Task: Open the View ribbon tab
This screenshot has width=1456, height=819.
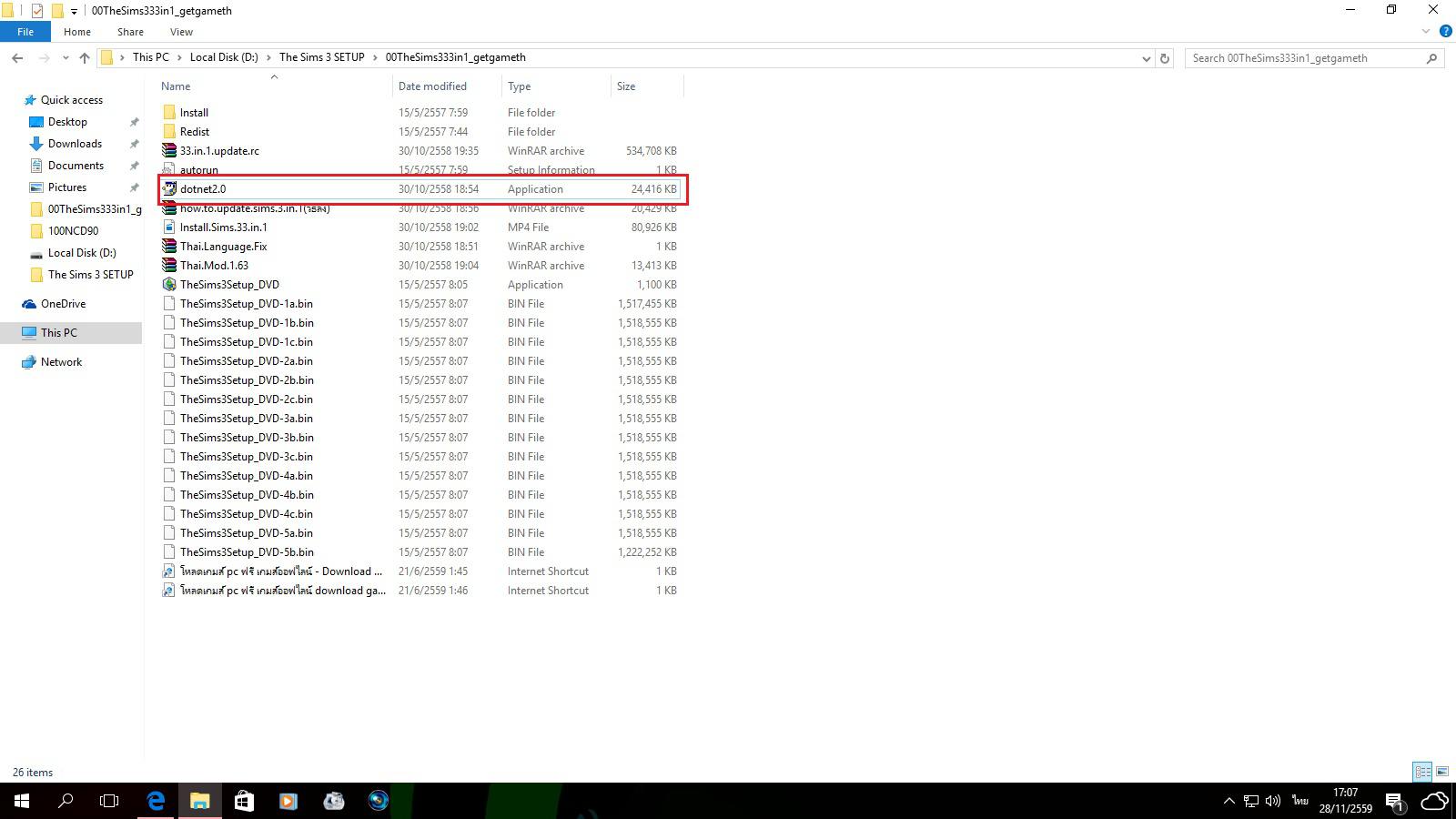Action: [181, 32]
